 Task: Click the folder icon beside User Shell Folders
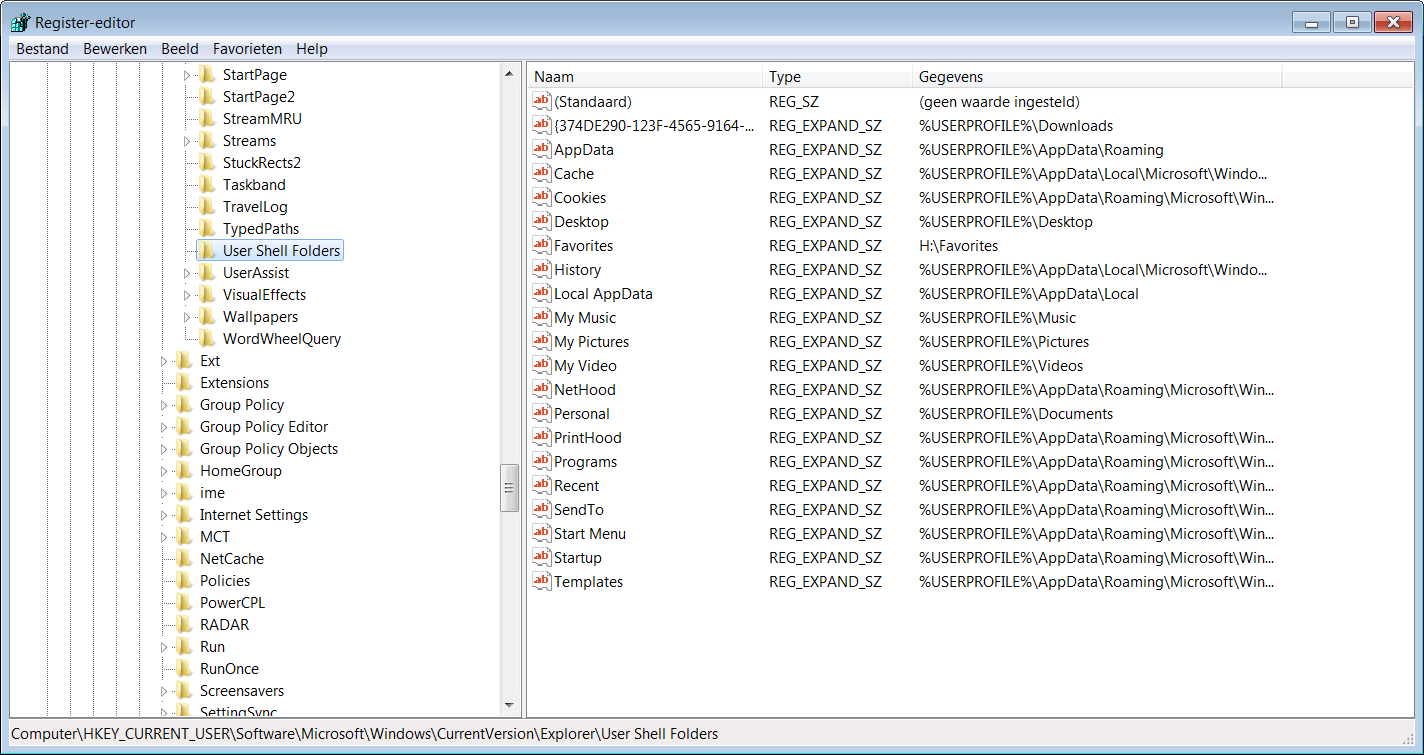(207, 251)
